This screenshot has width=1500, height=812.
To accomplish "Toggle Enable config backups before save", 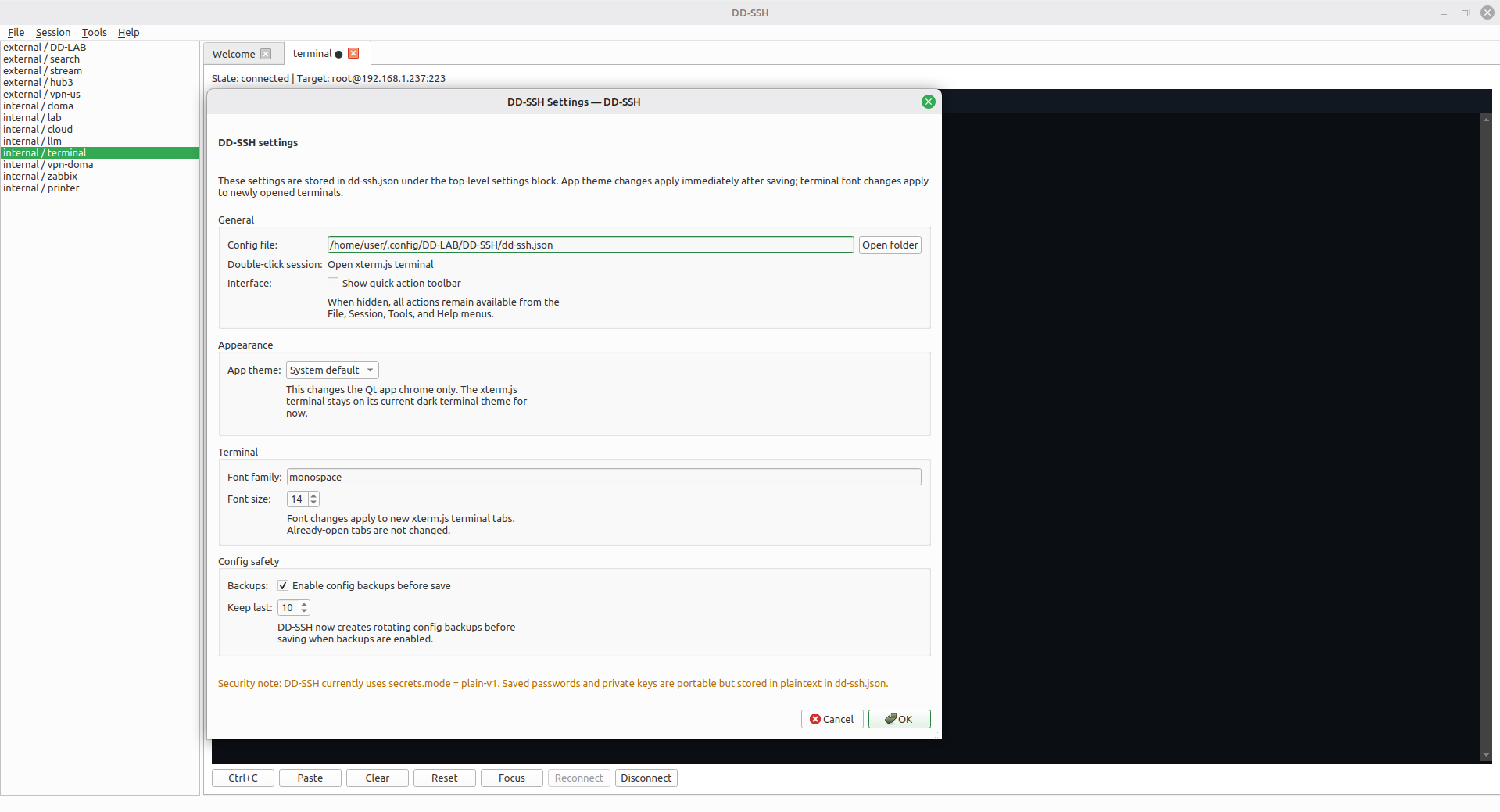I will point(283,585).
